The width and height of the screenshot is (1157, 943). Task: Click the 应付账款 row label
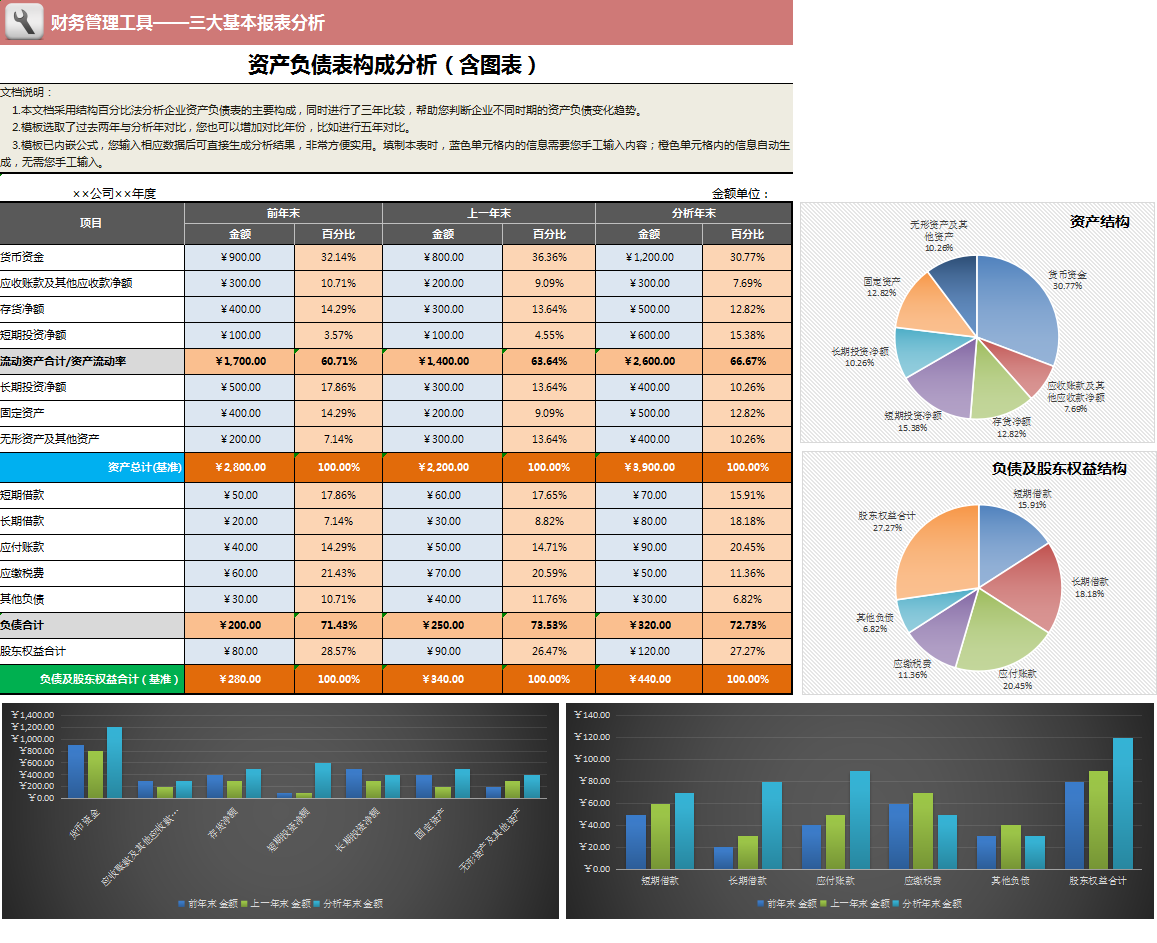pyautogui.click(x=91, y=548)
